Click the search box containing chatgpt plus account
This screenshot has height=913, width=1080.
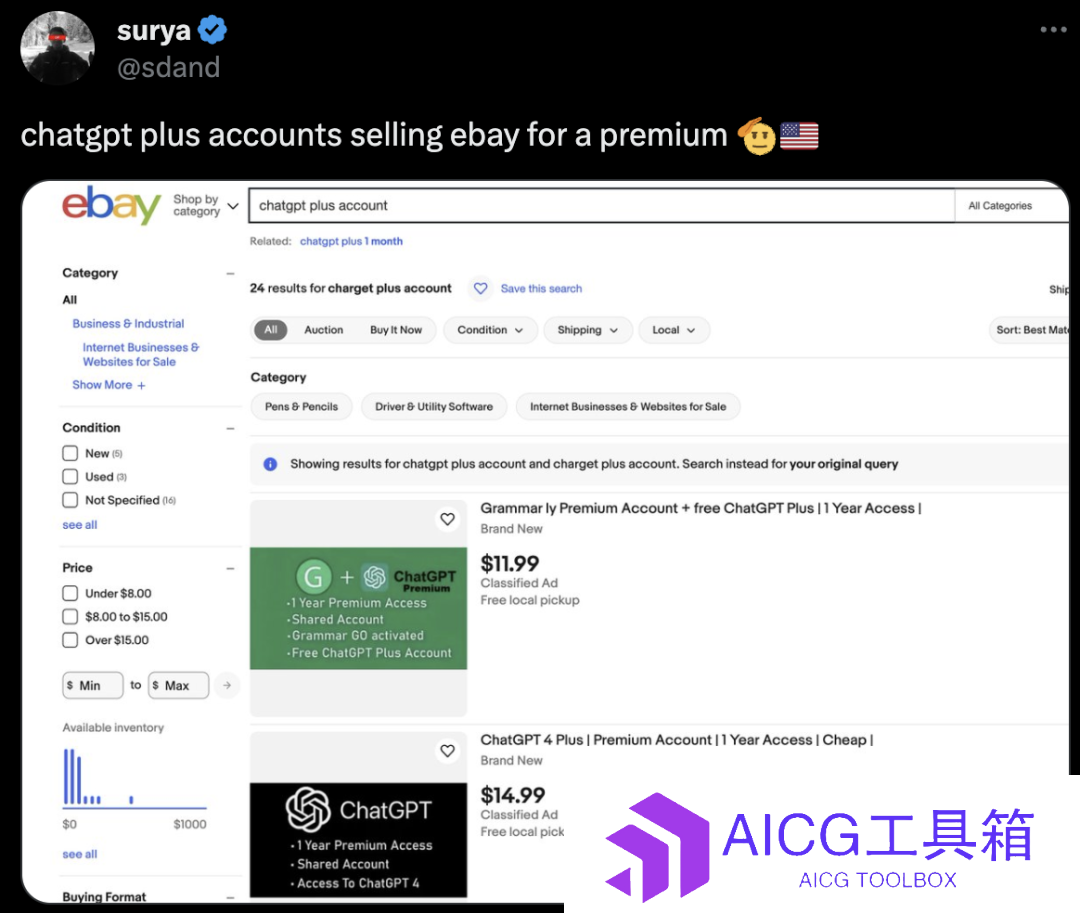coord(601,205)
